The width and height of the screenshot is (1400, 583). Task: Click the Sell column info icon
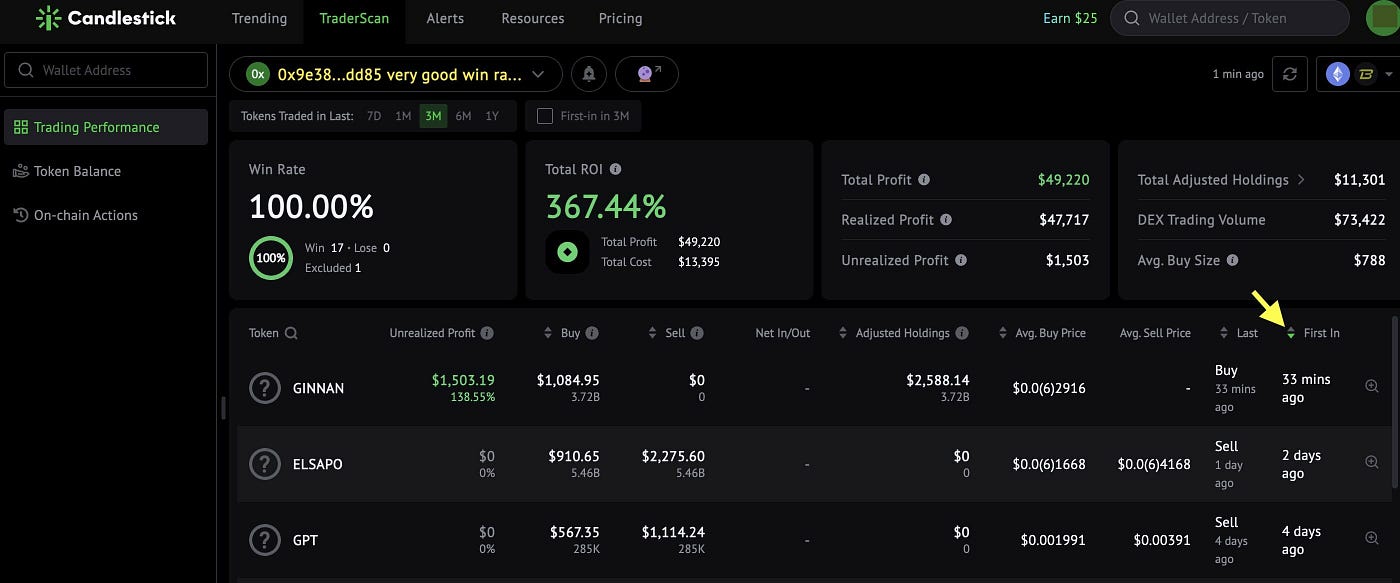pyautogui.click(x=697, y=333)
